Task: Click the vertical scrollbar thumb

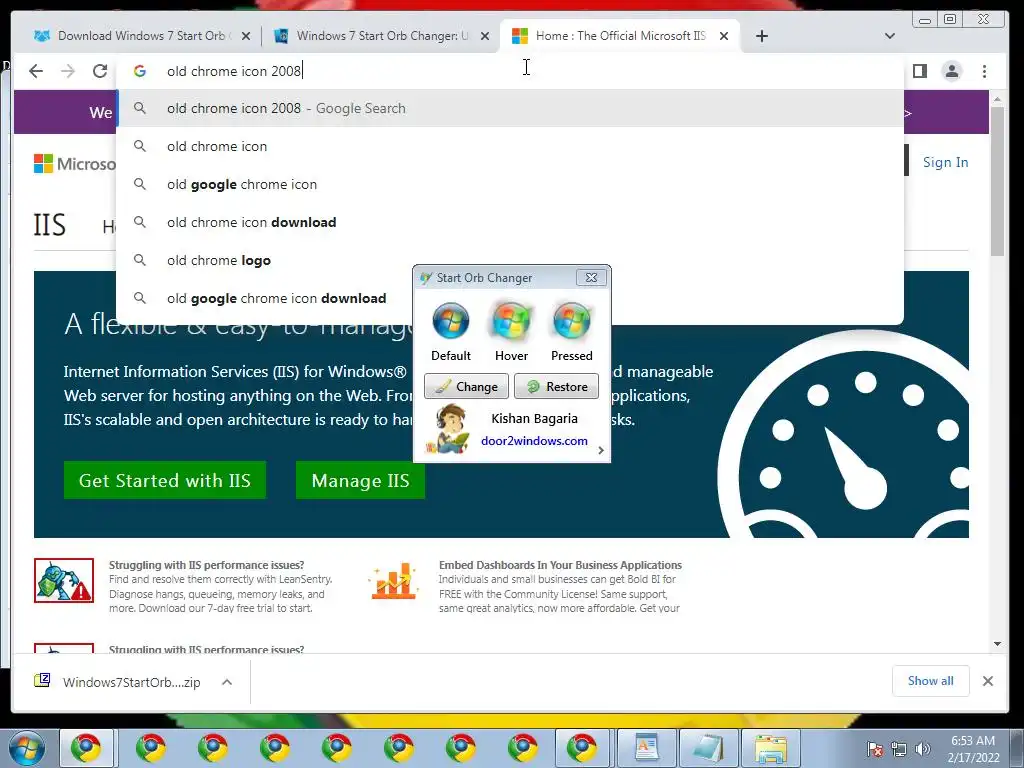Action: pyautogui.click(x=997, y=181)
